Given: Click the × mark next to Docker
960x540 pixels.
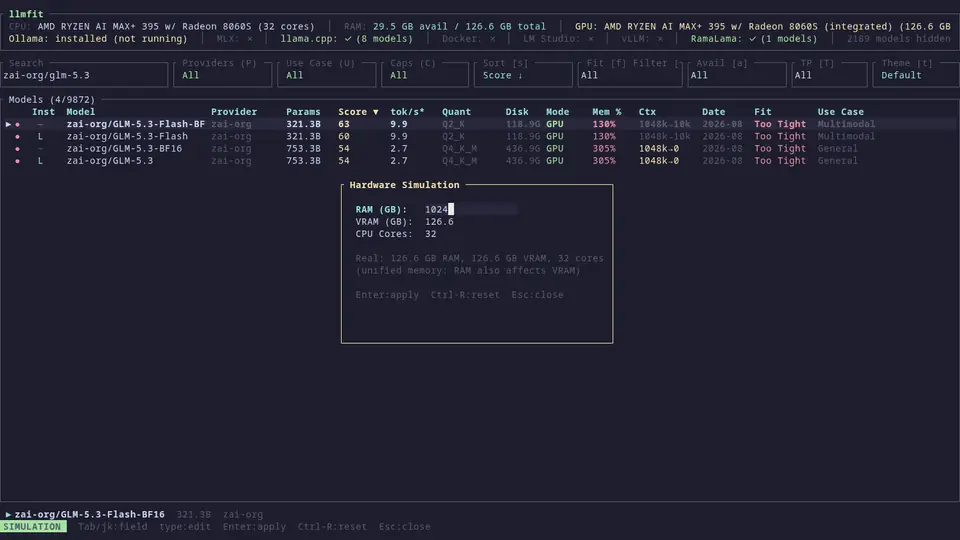Looking at the screenshot, I should coord(492,39).
